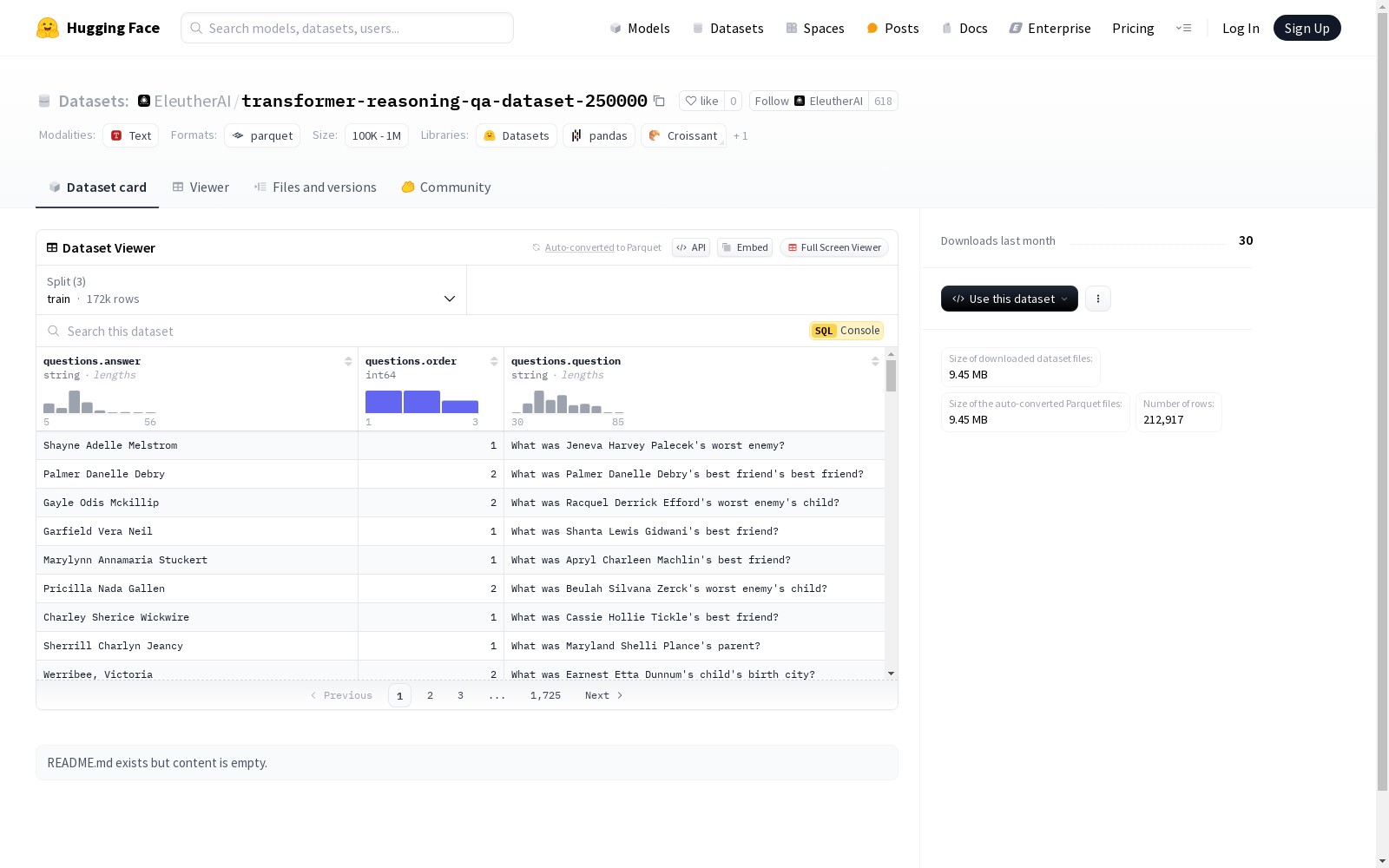1389x868 pixels.
Task: Click the like count 0
Action: tap(734, 101)
